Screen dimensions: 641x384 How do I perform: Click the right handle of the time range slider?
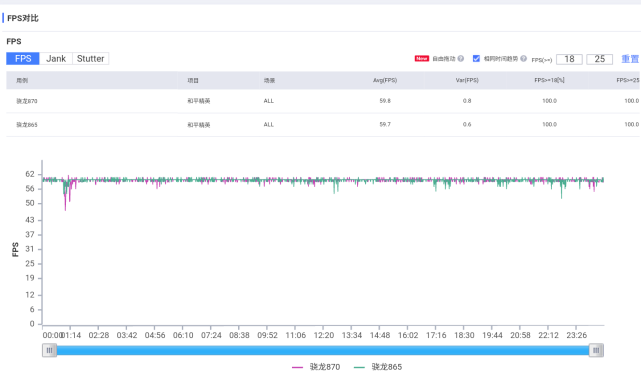(x=596, y=350)
